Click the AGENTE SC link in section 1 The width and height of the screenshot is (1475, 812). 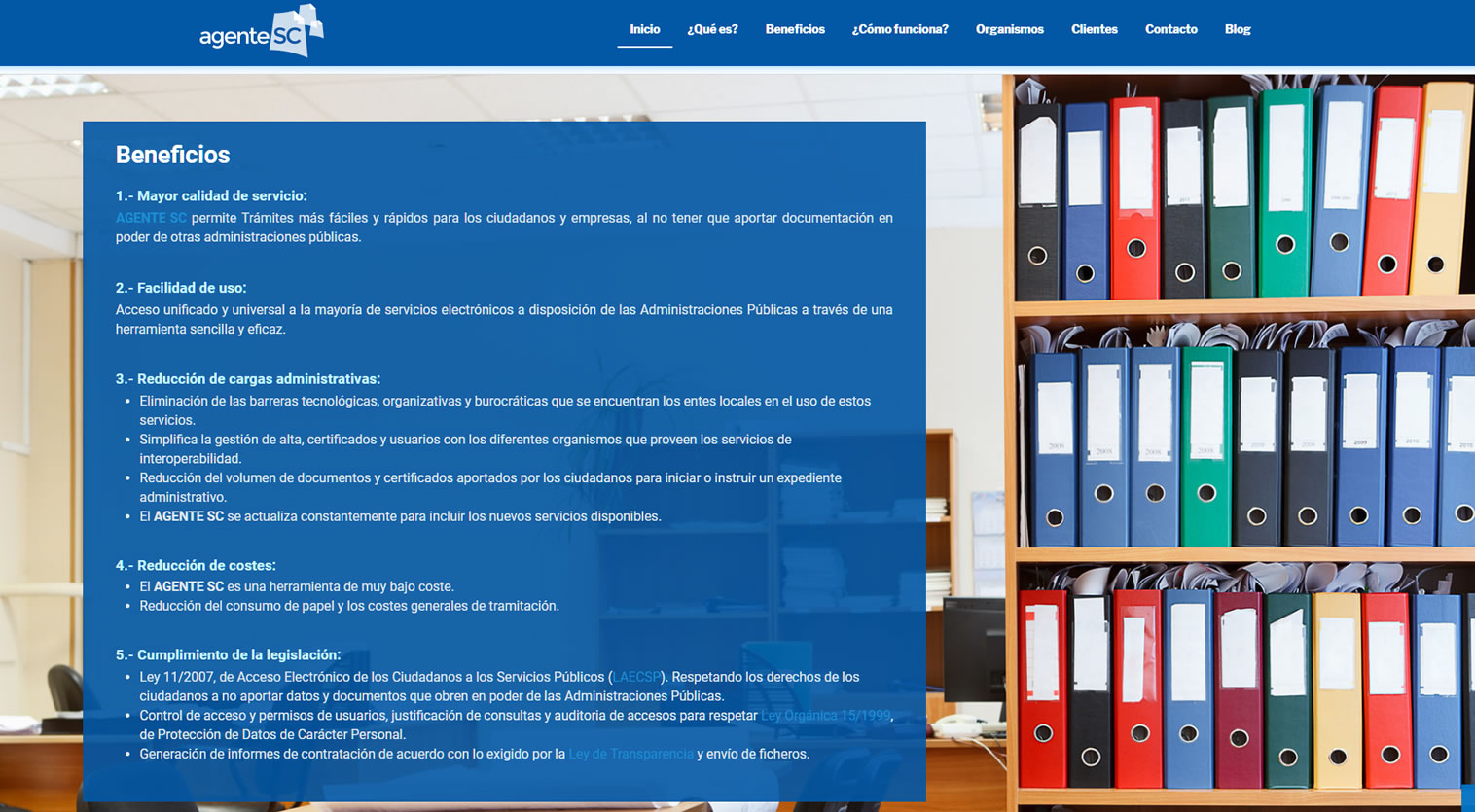click(151, 218)
